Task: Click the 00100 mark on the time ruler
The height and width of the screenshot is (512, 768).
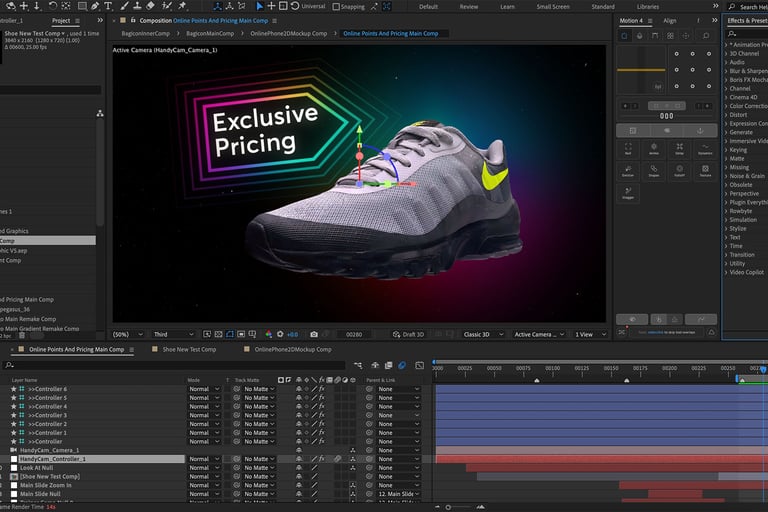Action: [553, 368]
